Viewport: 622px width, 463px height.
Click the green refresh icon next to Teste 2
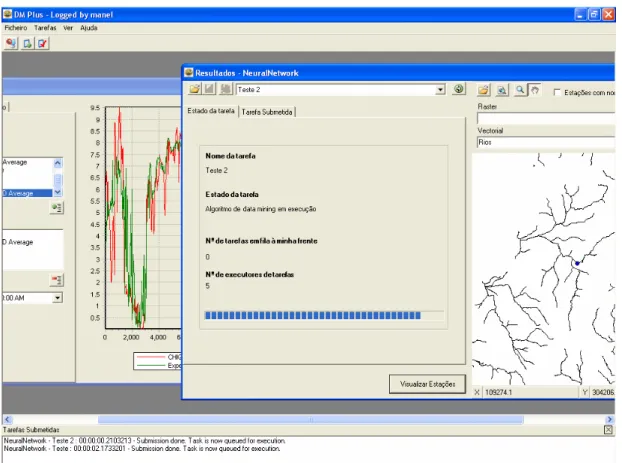coord(459,89)
